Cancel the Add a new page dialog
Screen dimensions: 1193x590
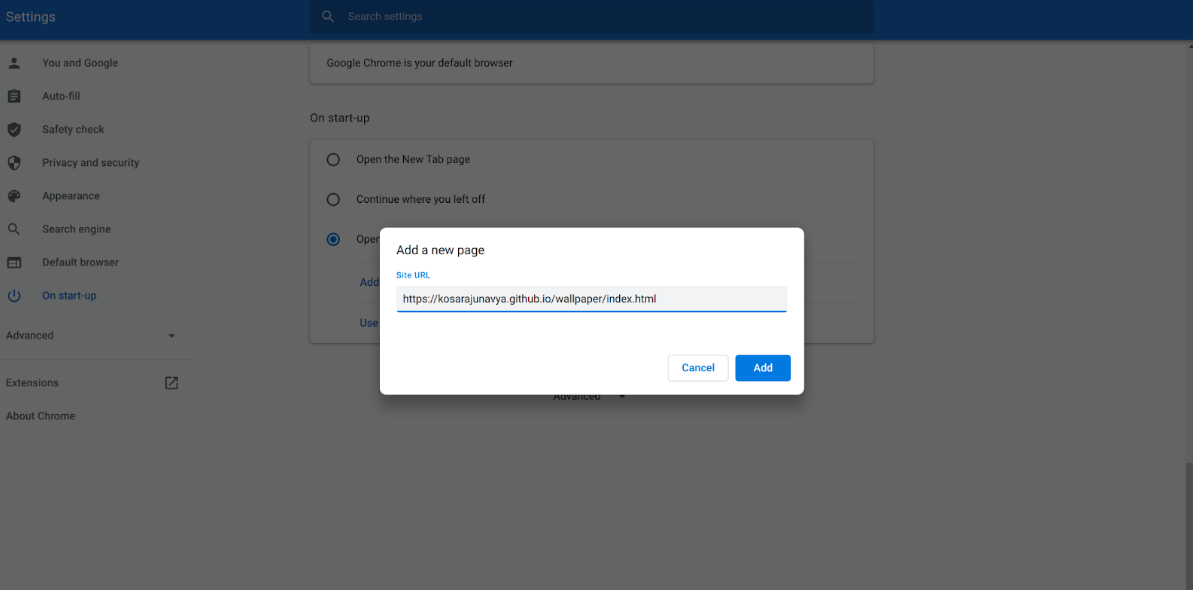tap(697, 368)
